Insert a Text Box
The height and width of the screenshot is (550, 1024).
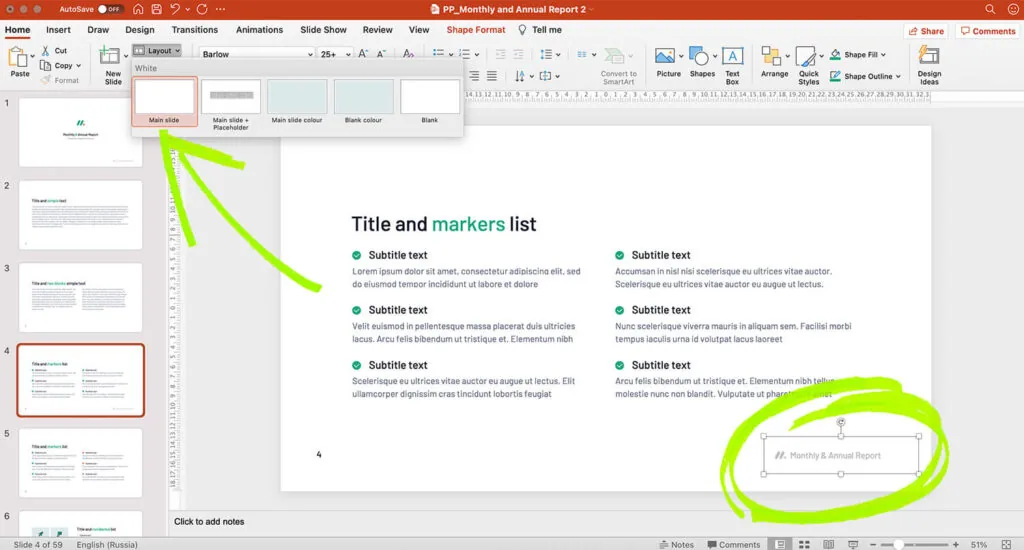tap(732, 66)
